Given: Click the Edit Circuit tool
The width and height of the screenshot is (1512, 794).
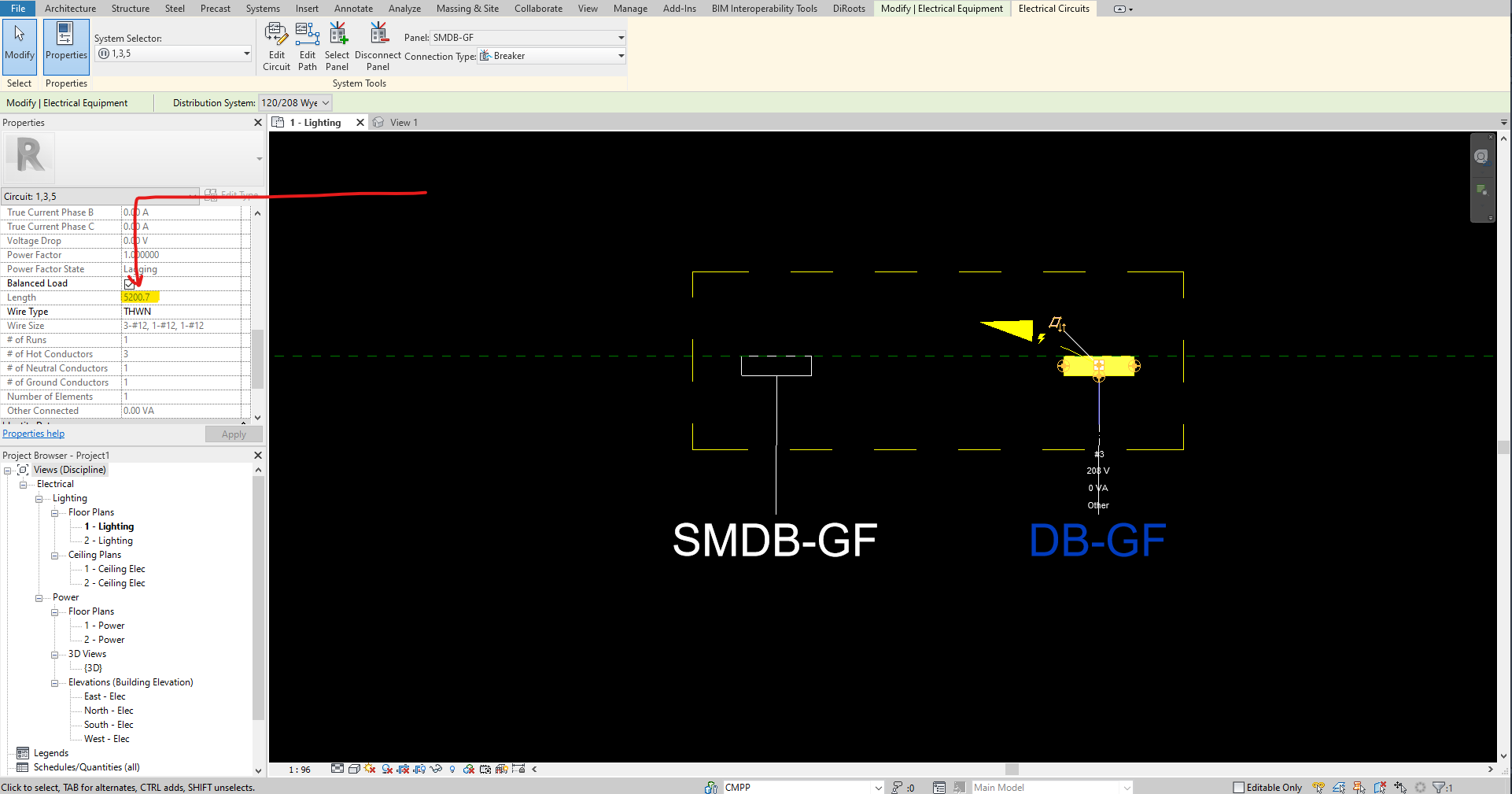Looking at the screenshot, I should click(x=276, y=46).
